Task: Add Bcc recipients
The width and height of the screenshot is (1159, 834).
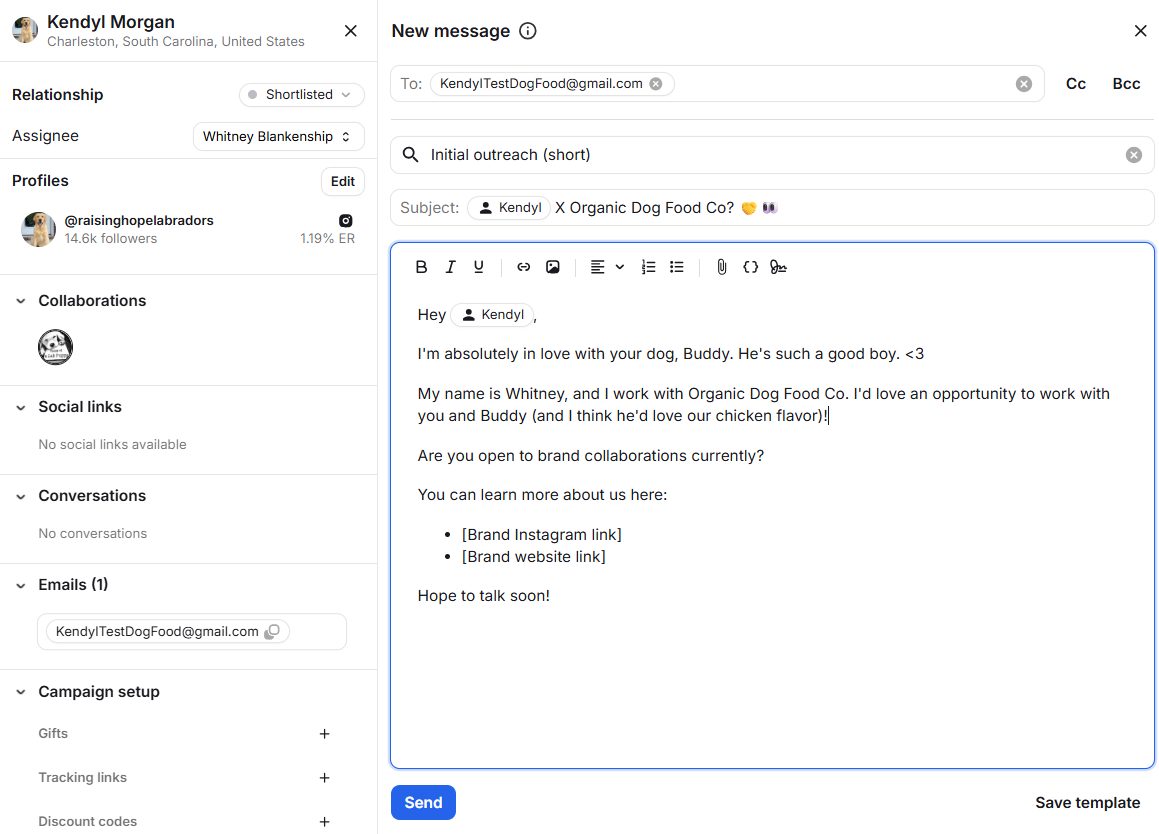Action: click(x=1126, y=84)
